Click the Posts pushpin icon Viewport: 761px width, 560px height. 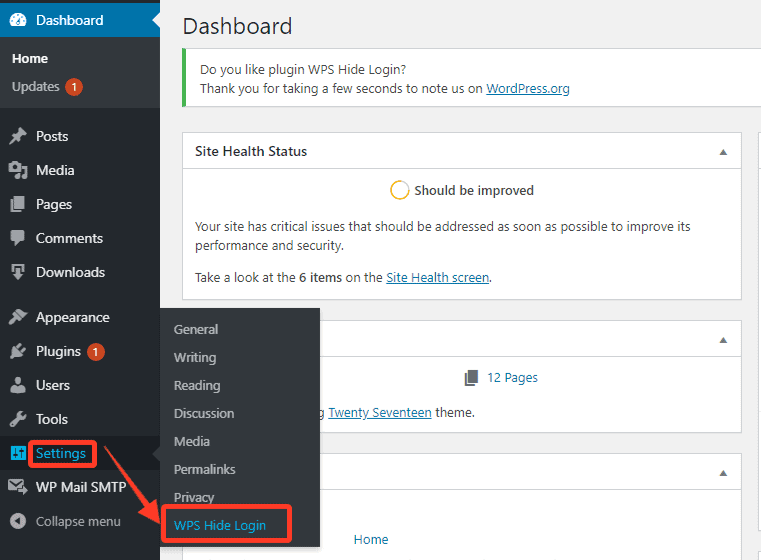[18, 136]
